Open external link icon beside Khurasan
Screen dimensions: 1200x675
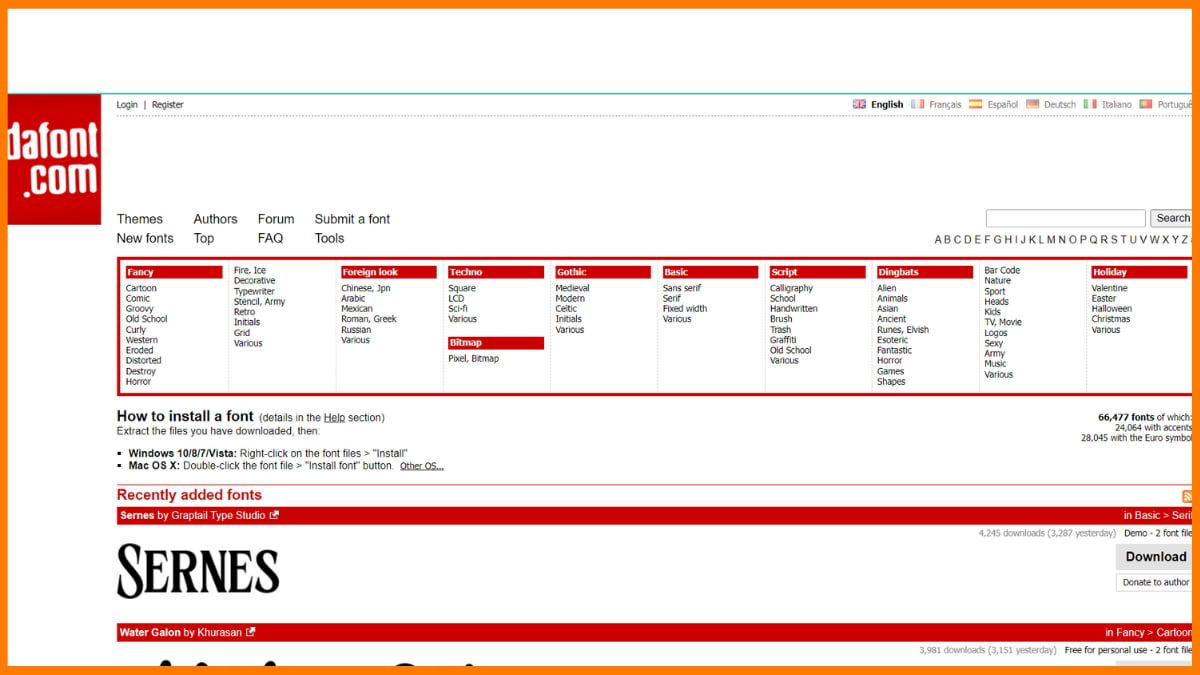click(251, 632)
